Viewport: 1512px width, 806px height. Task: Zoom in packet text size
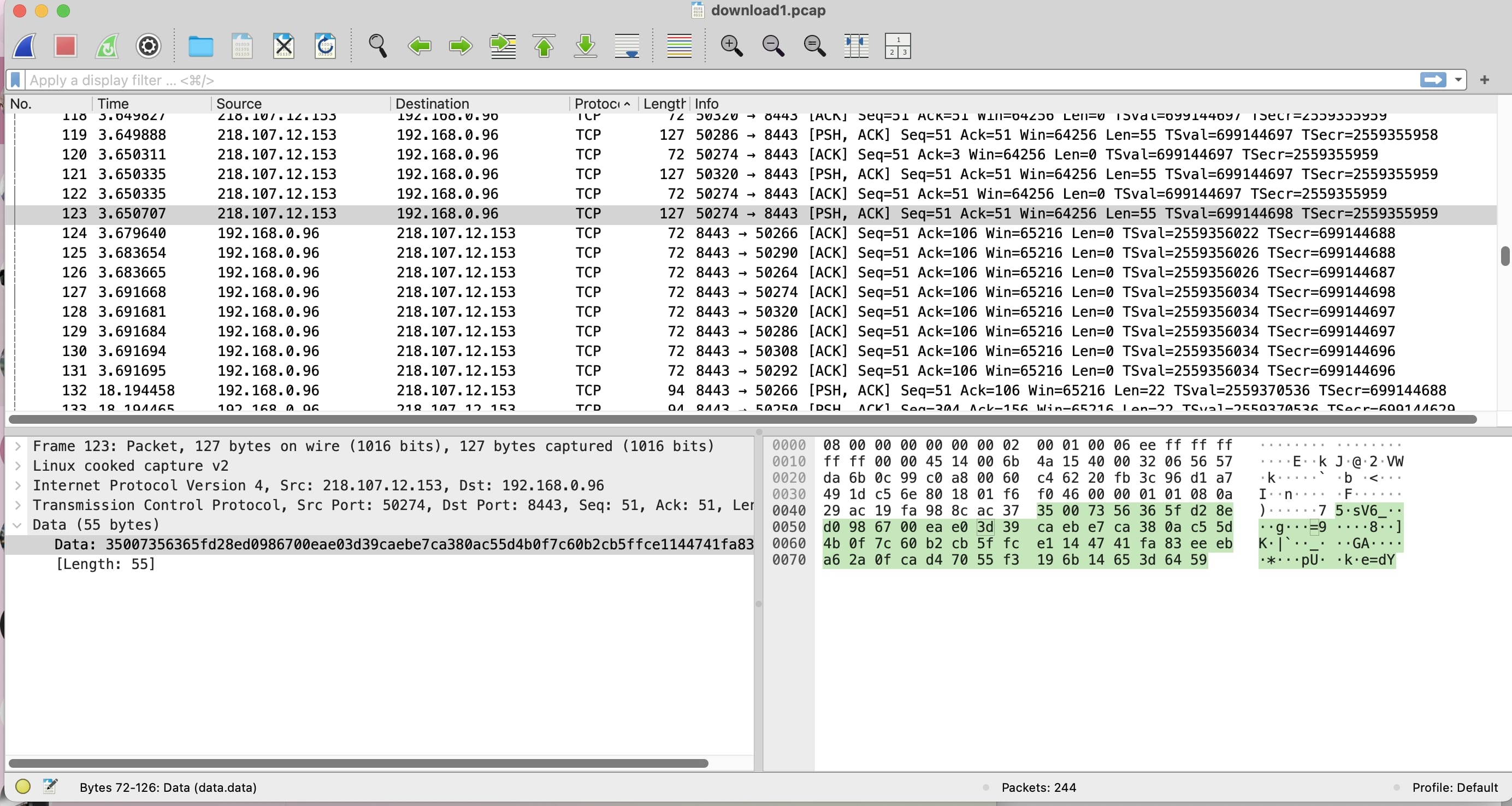(x=731, y=46)
